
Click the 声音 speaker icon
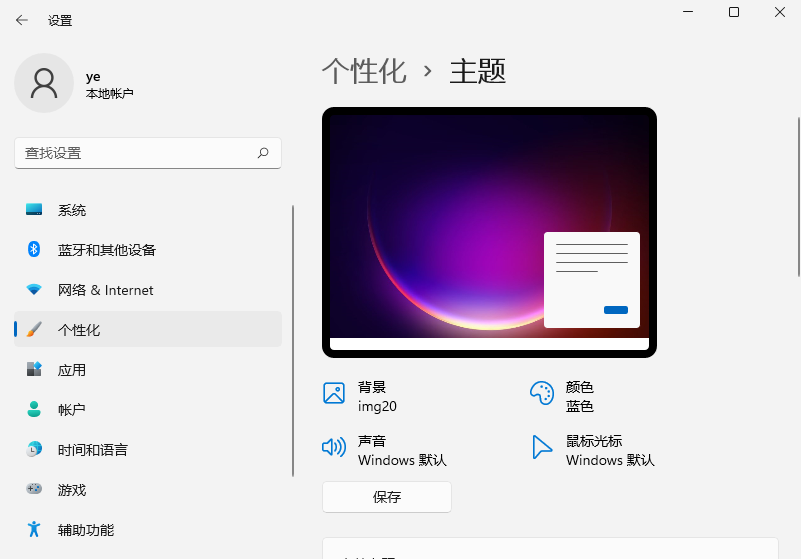coord(334,447)
